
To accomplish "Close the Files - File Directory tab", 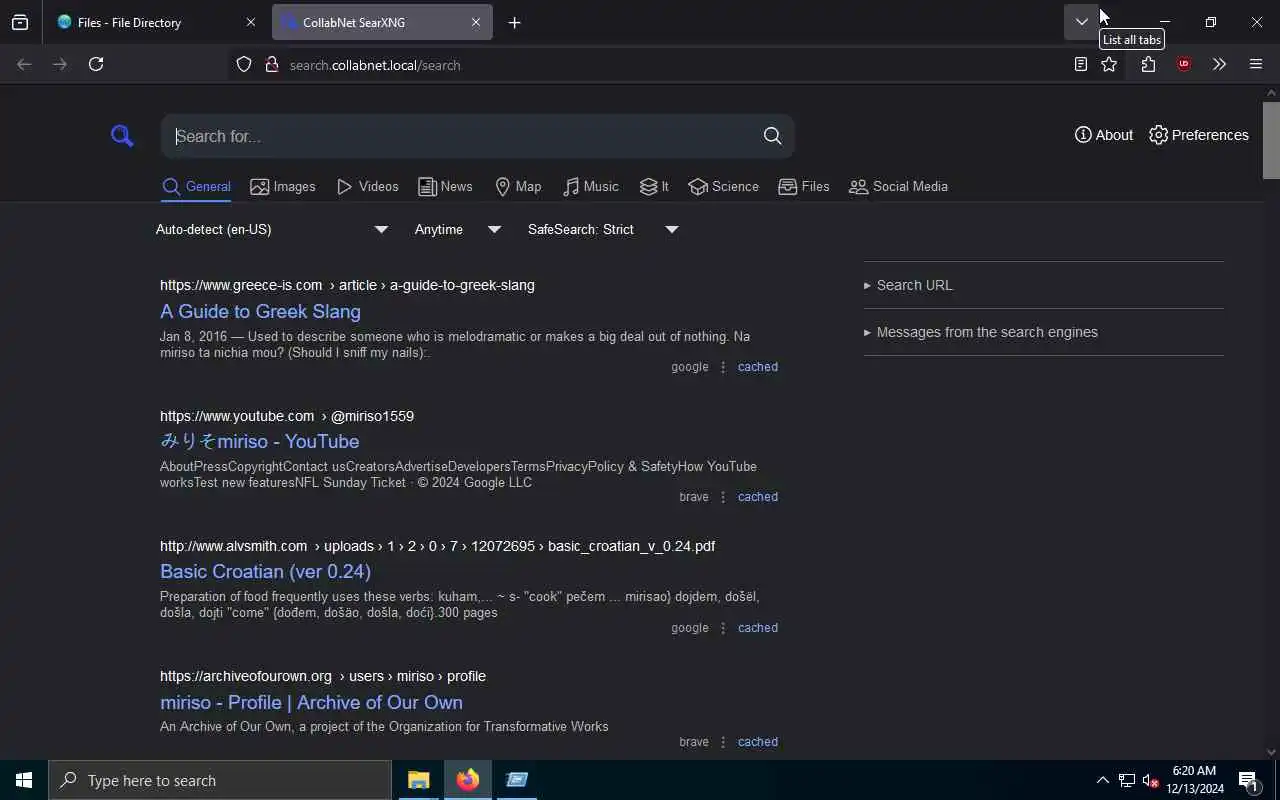I will click(x=250, y=22).
